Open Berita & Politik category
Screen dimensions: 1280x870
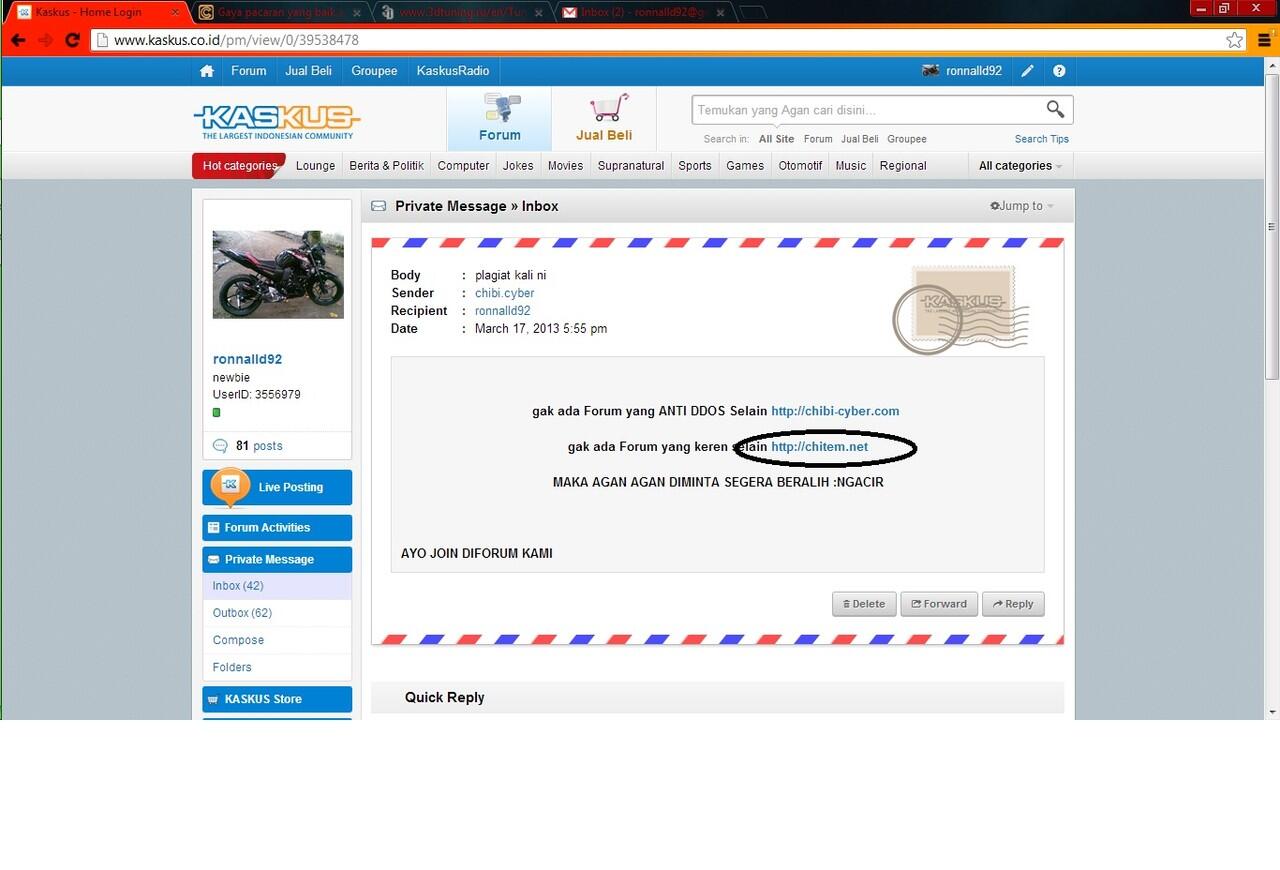(x=386, y=166)
